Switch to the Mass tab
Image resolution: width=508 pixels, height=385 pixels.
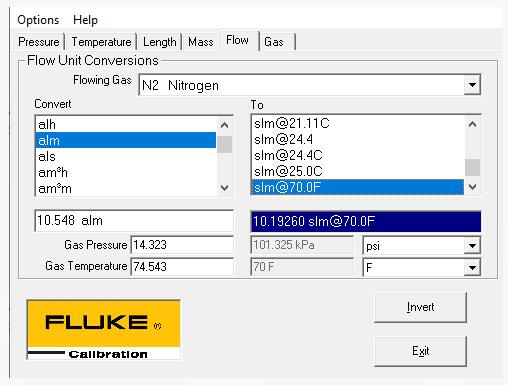click(201, 42)
